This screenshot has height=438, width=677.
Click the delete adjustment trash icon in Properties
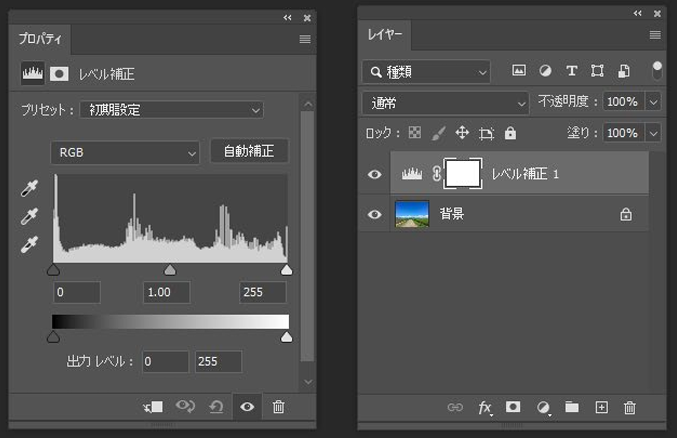click(279, 406)
